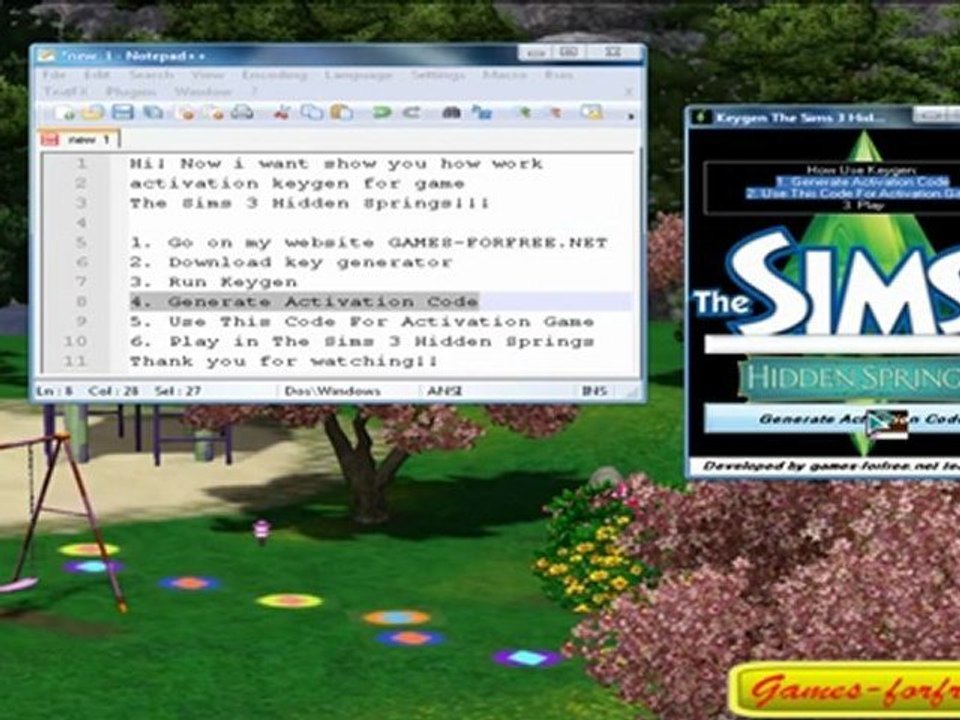Click the Close document toolbar icon
This screenshot has height=720, width=960.
(x=185, y=113)
